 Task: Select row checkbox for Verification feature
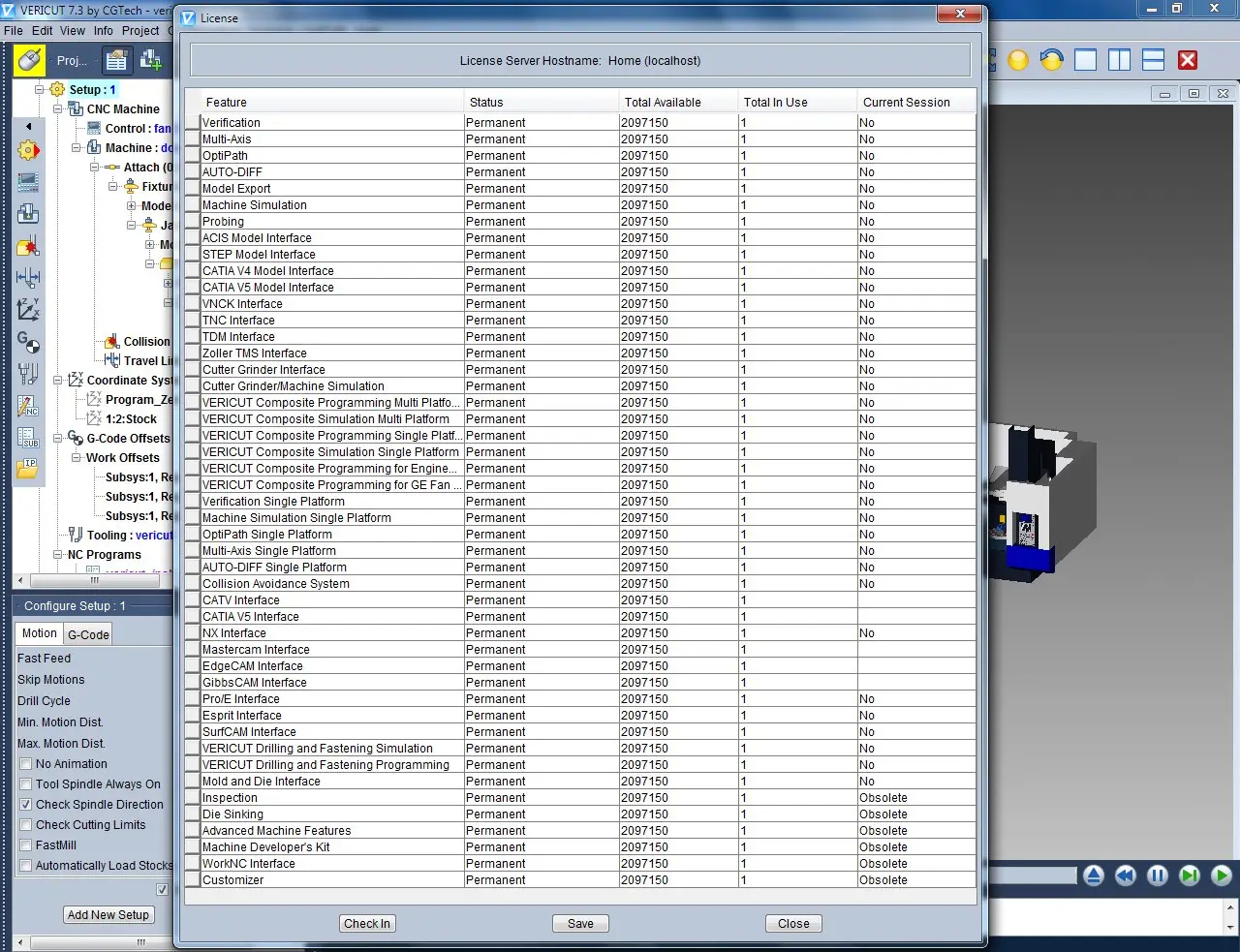pos(193,123)
